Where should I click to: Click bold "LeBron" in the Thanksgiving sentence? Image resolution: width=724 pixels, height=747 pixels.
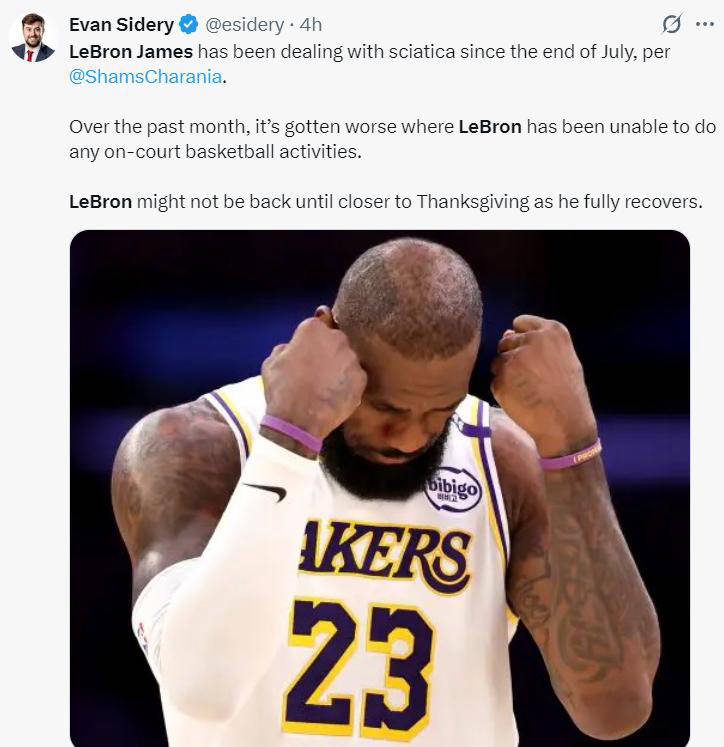[x=100, y=201]
